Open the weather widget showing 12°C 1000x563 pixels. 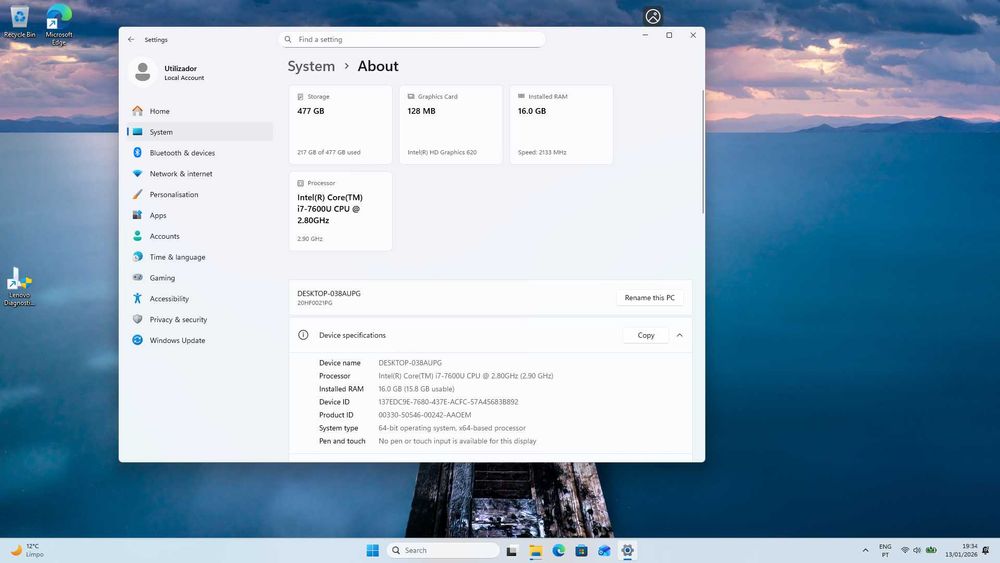[27, 550]
